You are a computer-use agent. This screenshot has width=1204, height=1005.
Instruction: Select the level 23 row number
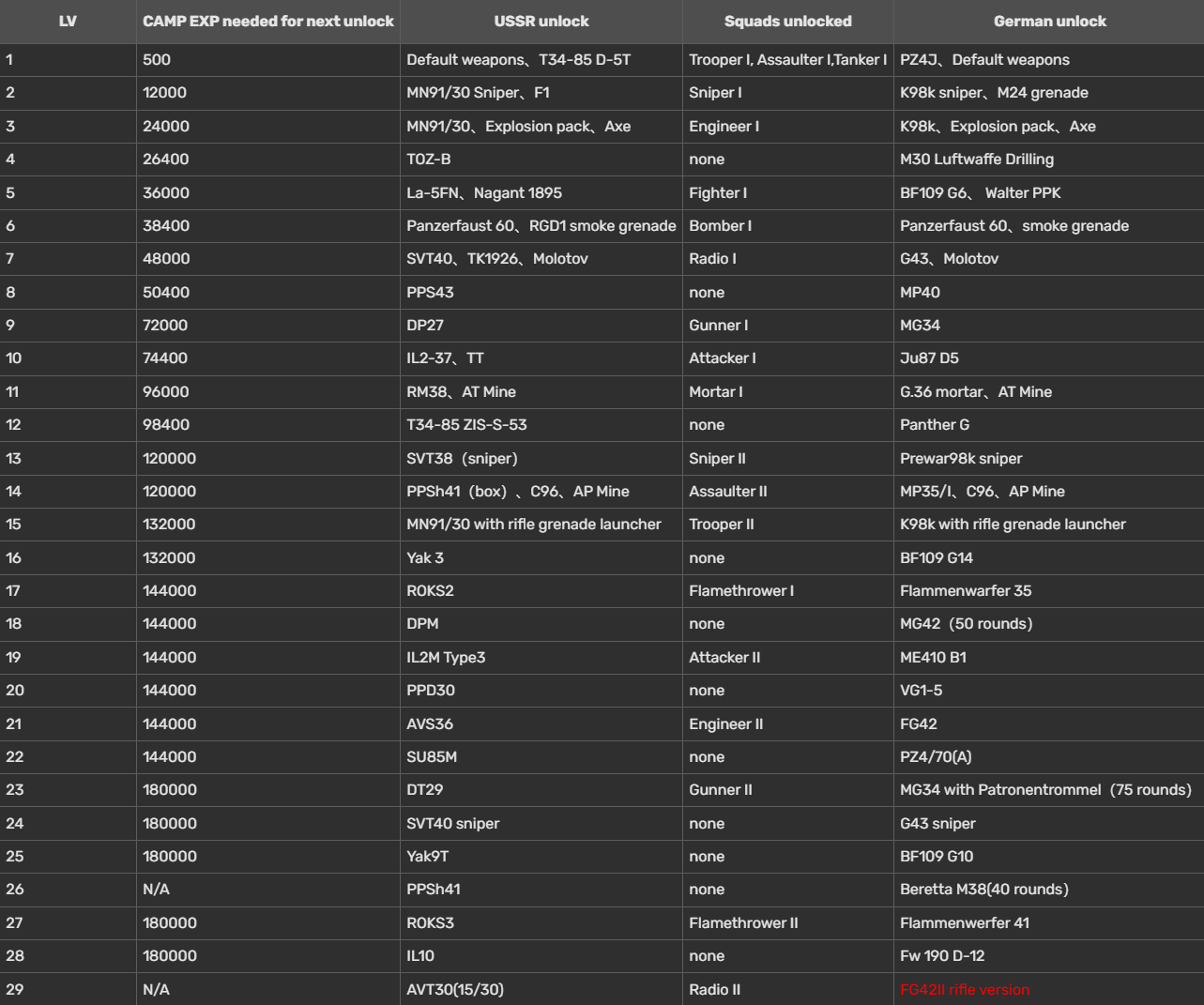coord(15,789)
